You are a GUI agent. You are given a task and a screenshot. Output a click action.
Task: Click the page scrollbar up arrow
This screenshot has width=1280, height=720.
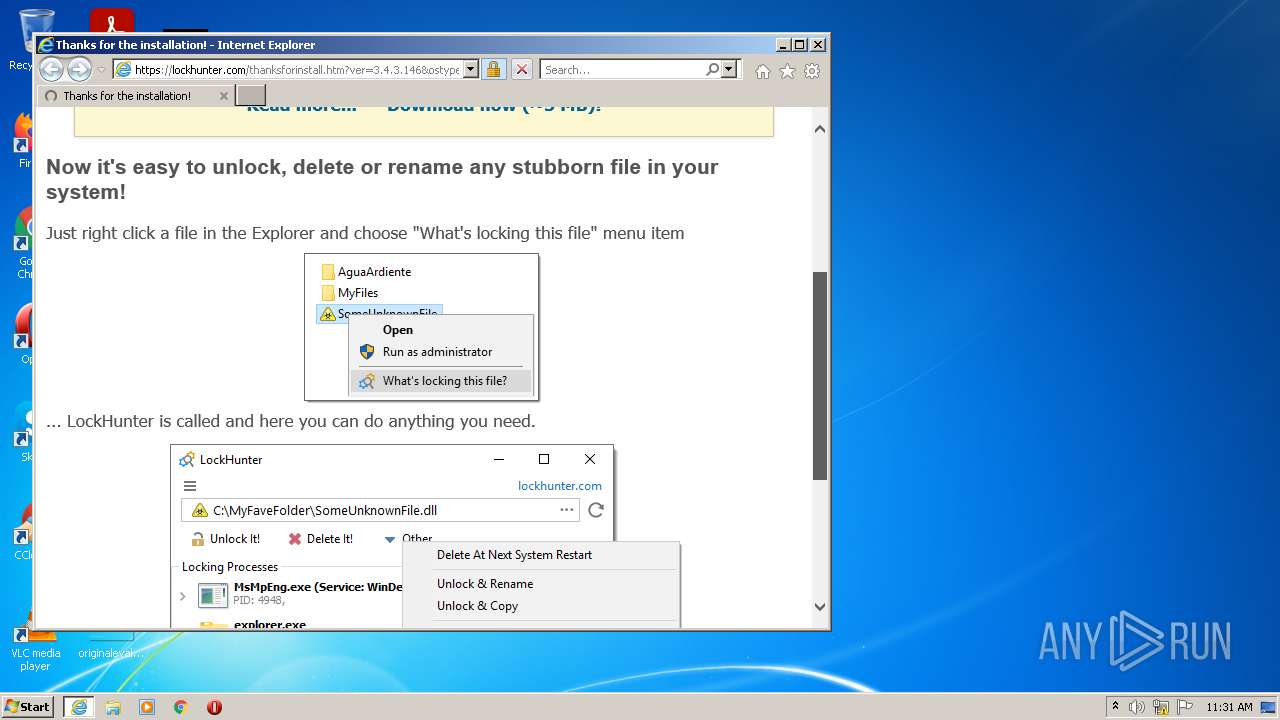(820, 129)
